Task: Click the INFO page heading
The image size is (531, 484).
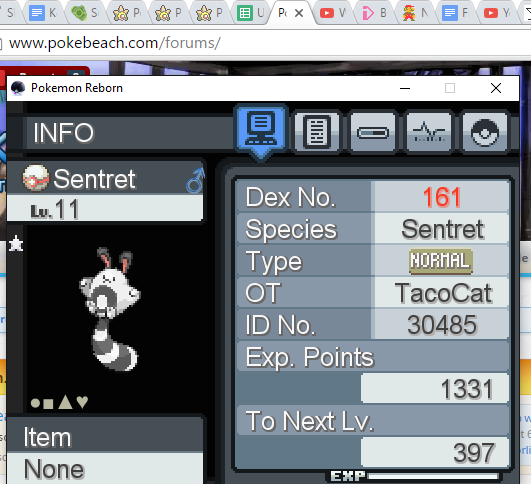Action: 63,132
